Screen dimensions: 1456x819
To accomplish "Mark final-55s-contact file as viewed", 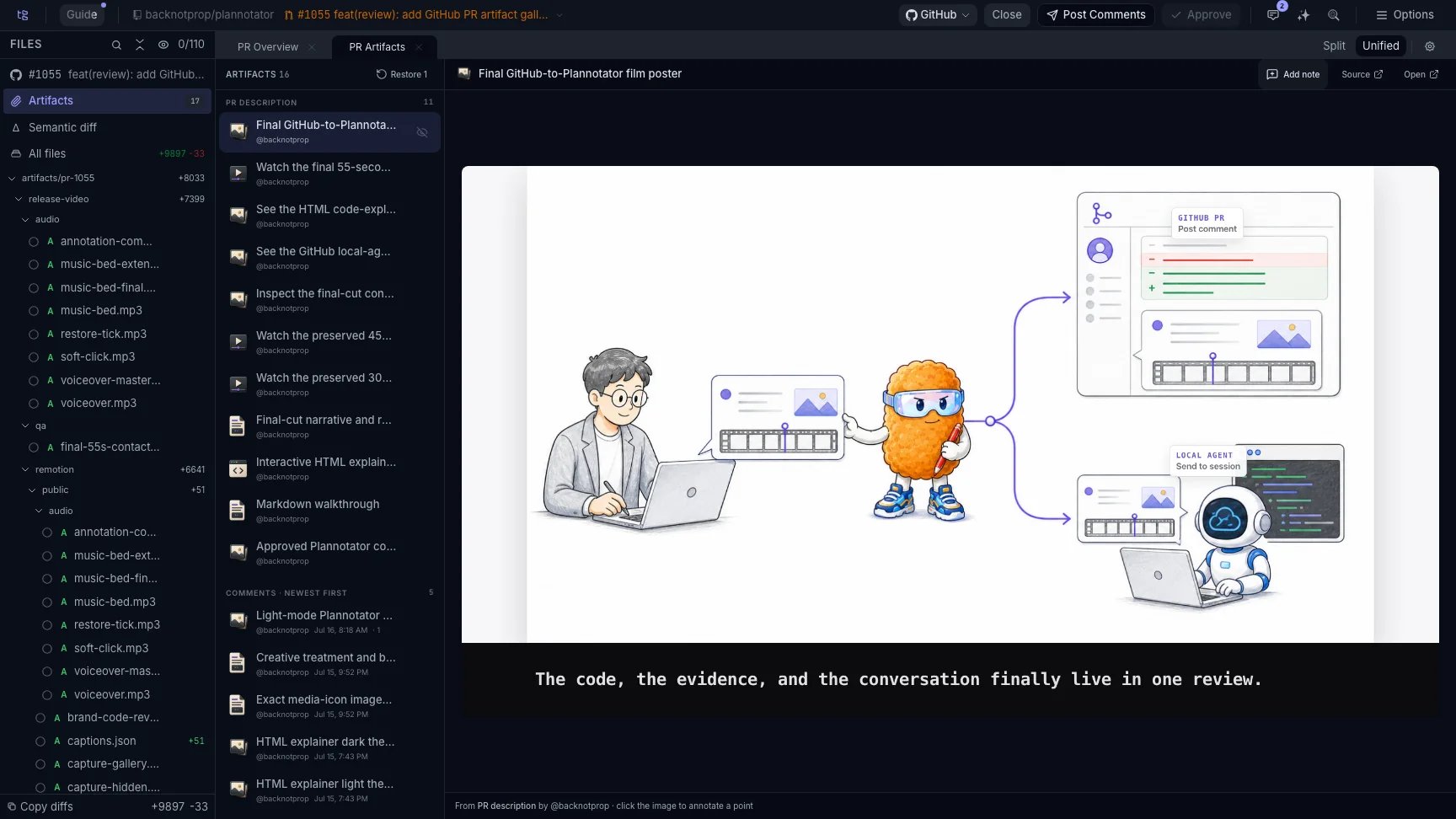I will click(x=34, y=447).
